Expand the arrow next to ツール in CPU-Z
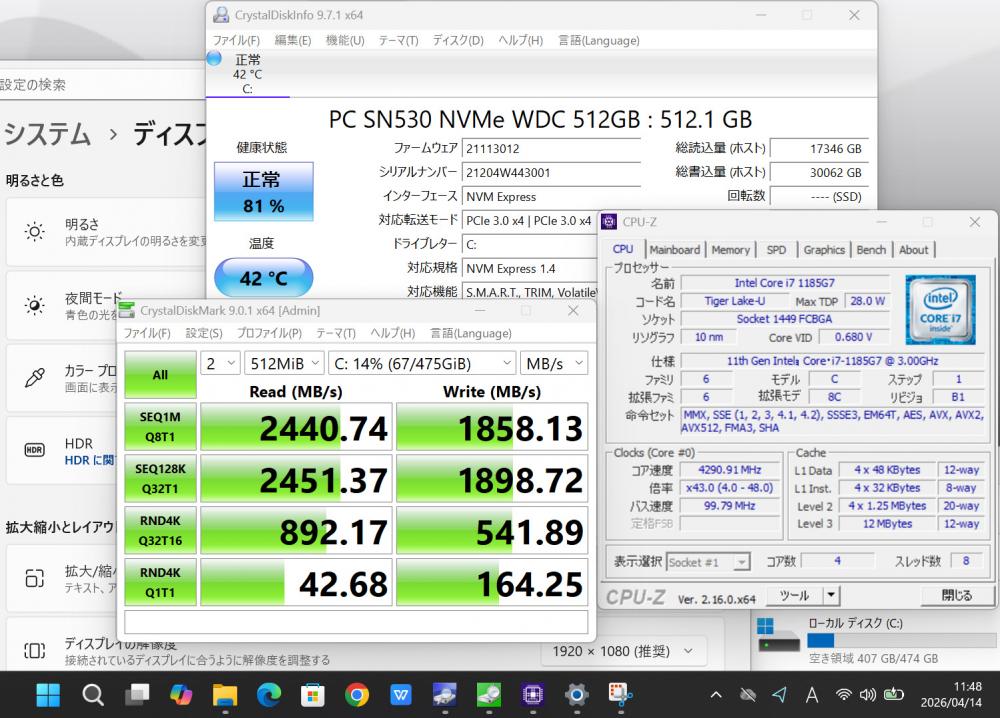 830,595
